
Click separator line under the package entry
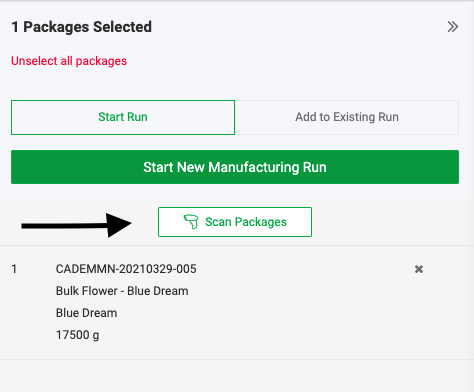(237, 359)
